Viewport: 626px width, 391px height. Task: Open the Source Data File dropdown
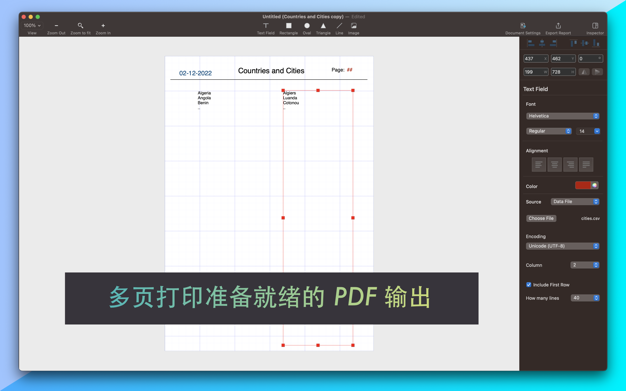coord(575,202)
